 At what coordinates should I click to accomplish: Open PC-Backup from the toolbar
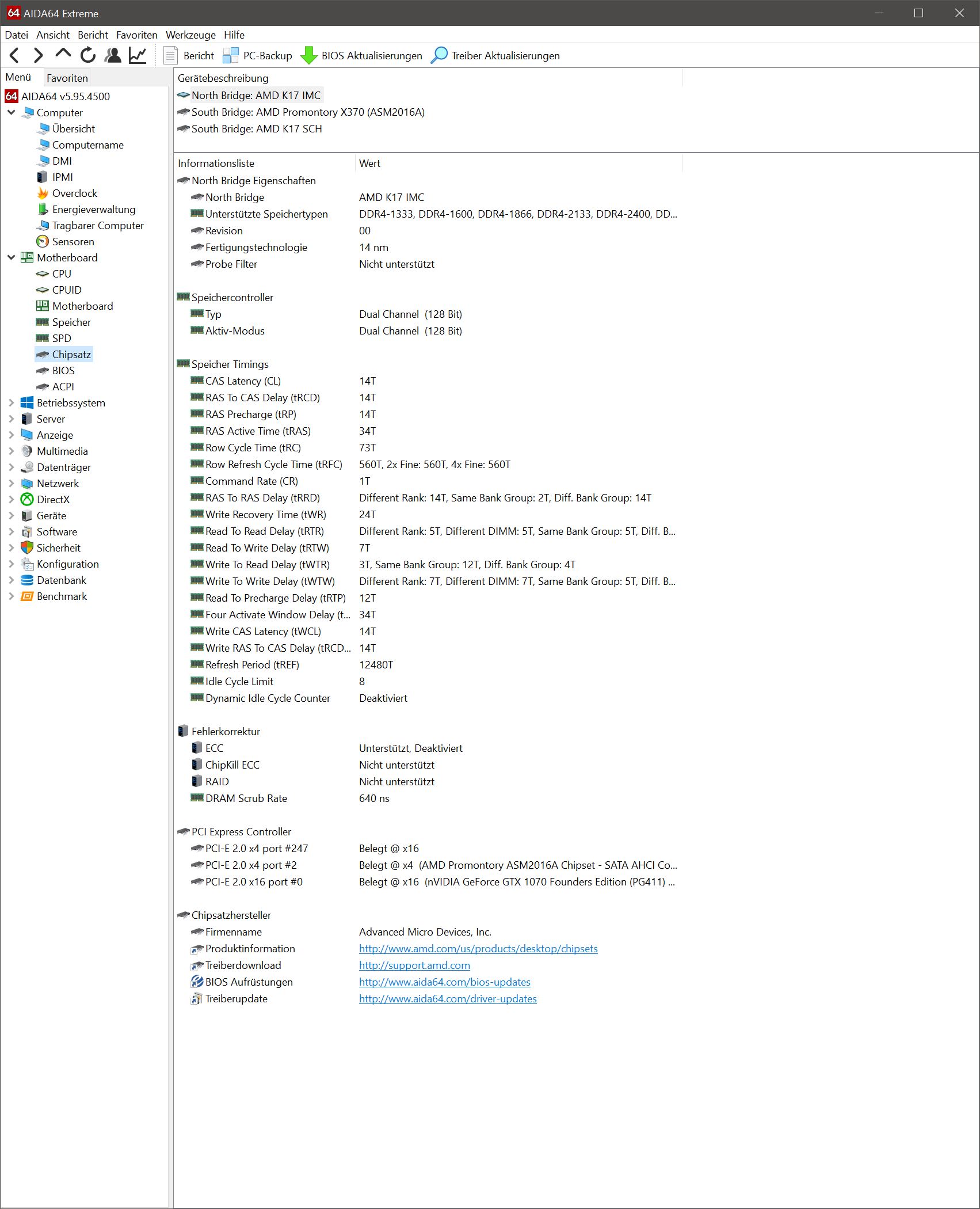click(257, 55)
